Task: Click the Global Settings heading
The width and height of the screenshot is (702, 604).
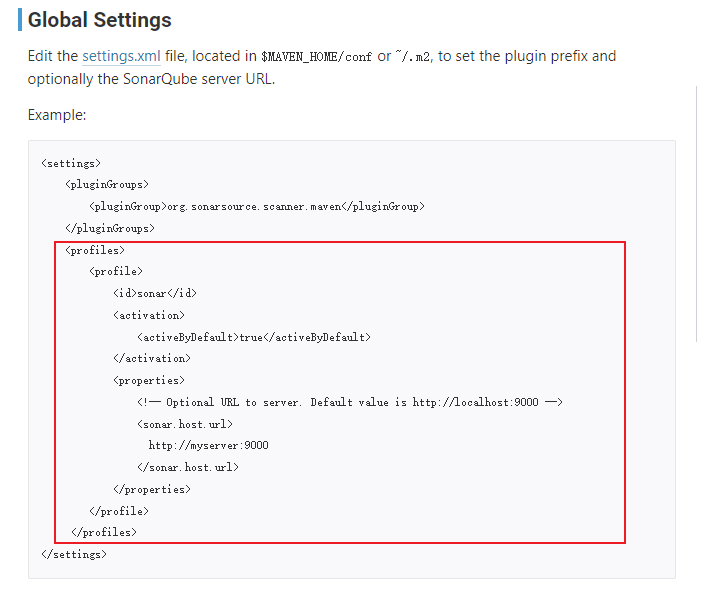Action: 99,20
